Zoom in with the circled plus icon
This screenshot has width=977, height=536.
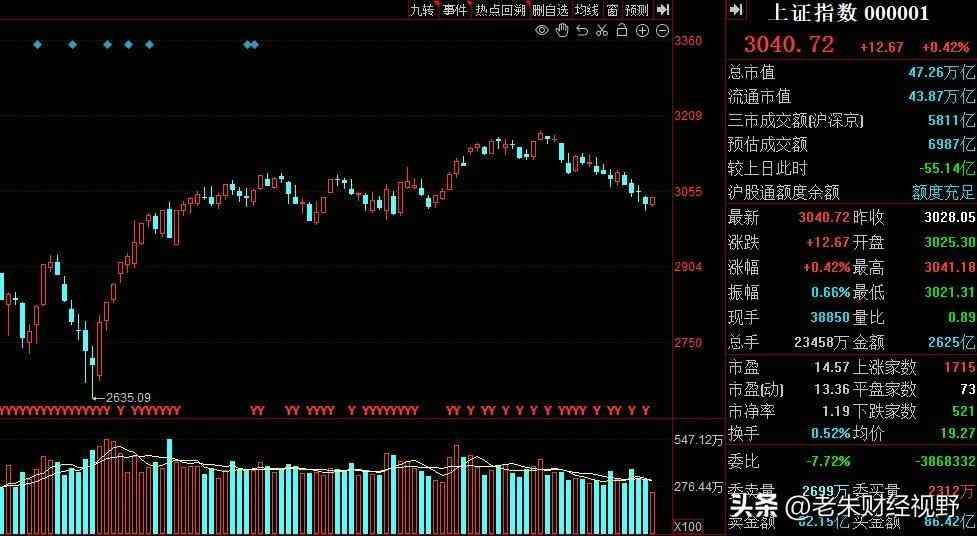(642, 31)
